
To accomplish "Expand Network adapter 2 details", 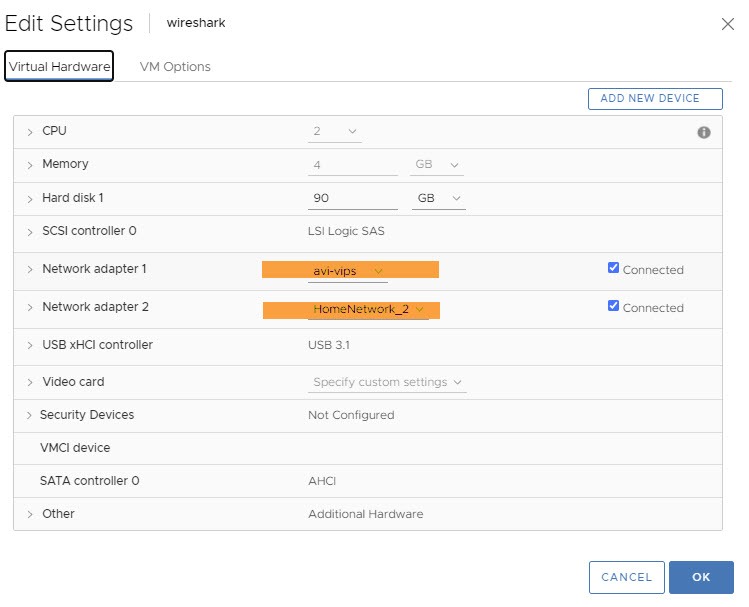I will click(30, 307).
